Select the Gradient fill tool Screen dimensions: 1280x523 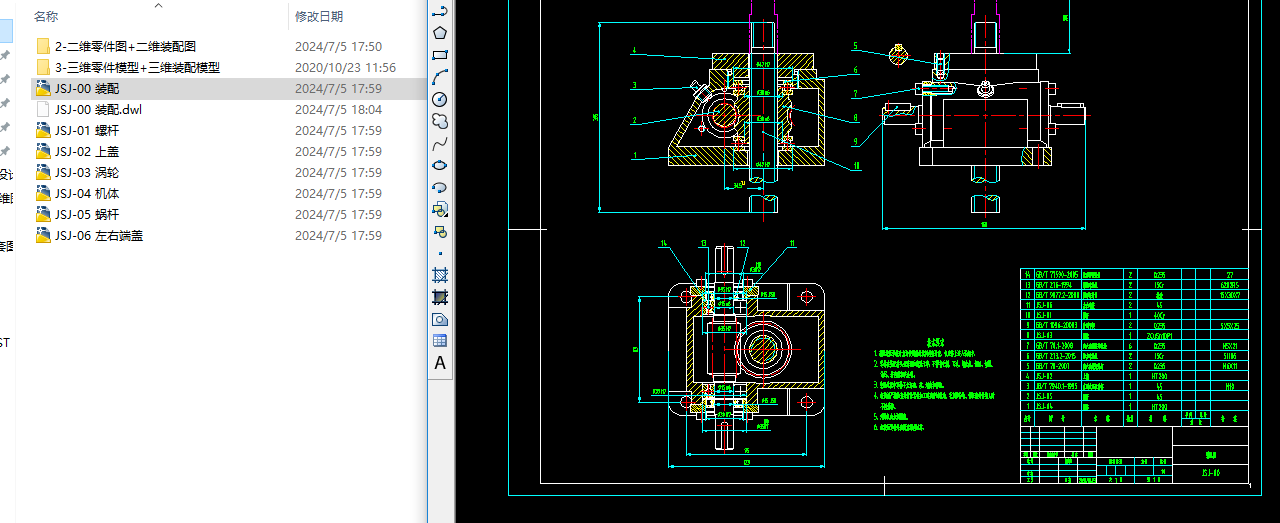(439, 297)
